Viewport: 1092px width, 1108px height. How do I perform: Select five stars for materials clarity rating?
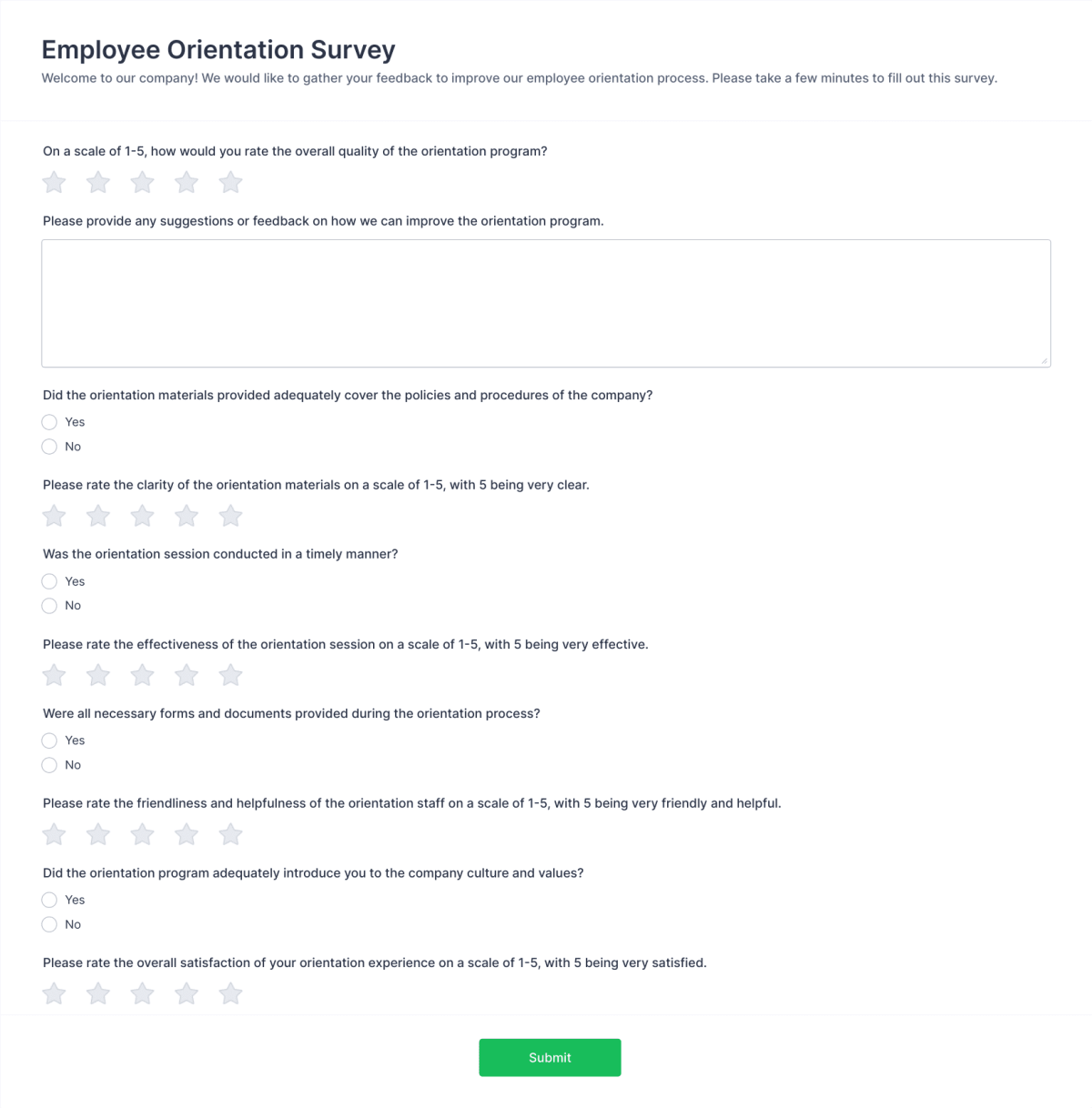[x=230, y=515]
